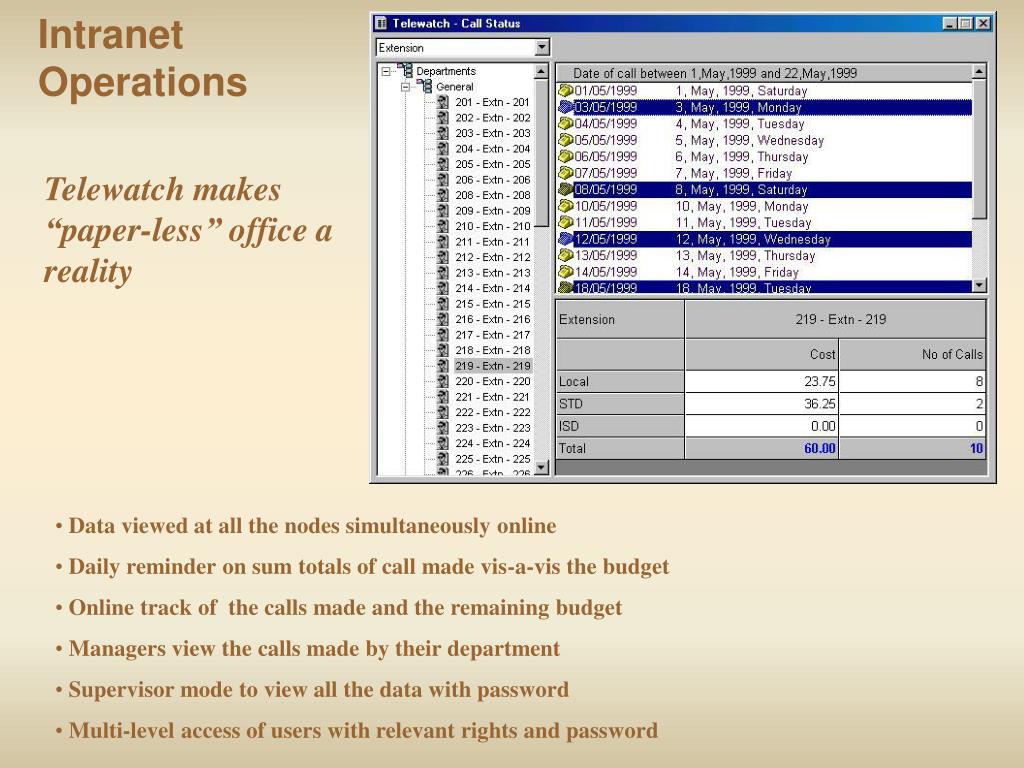Click the date list scrollbar thumb

pos(979,149)
